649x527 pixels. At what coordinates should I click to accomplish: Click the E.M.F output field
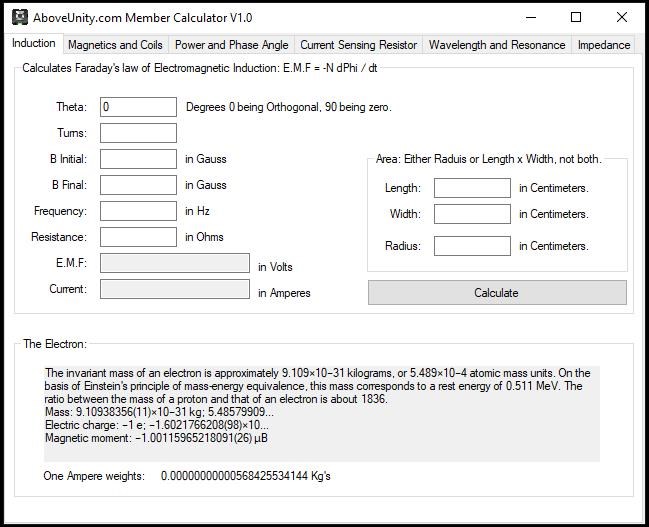[x=175, y=263]
